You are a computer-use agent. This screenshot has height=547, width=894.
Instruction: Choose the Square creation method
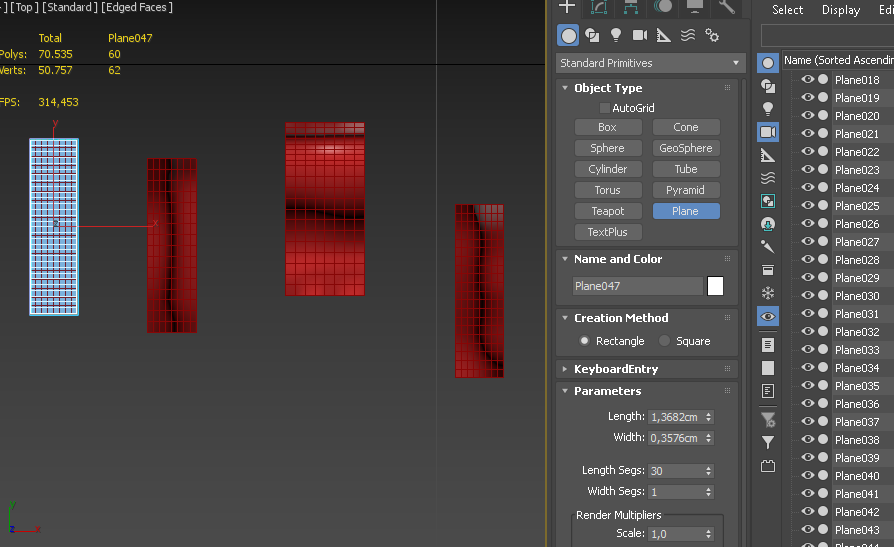(x=665, y=341)
